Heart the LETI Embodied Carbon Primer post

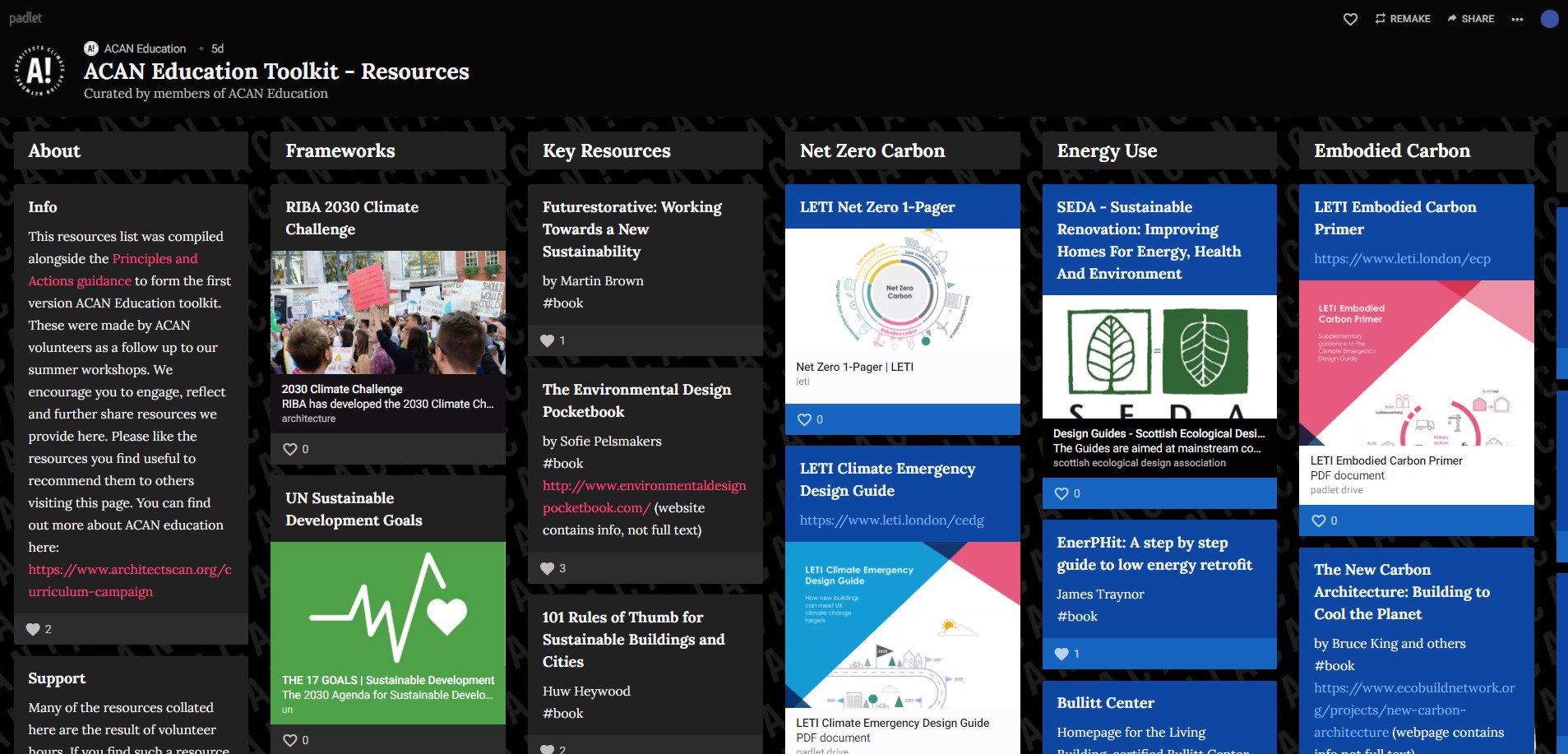1319,520
